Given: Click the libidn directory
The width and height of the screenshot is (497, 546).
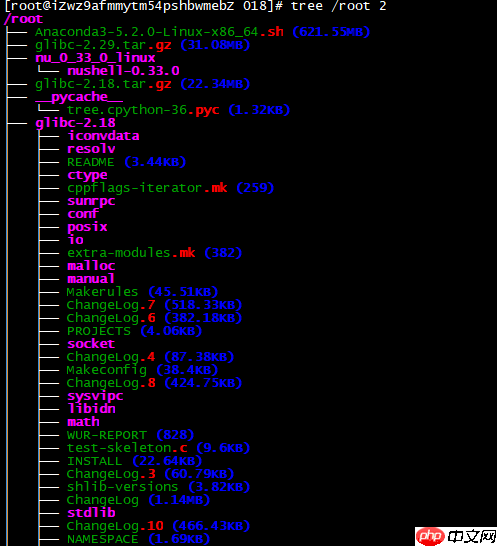Looking at the screenshot, I should pyautogui.click(x=91, y=409).
